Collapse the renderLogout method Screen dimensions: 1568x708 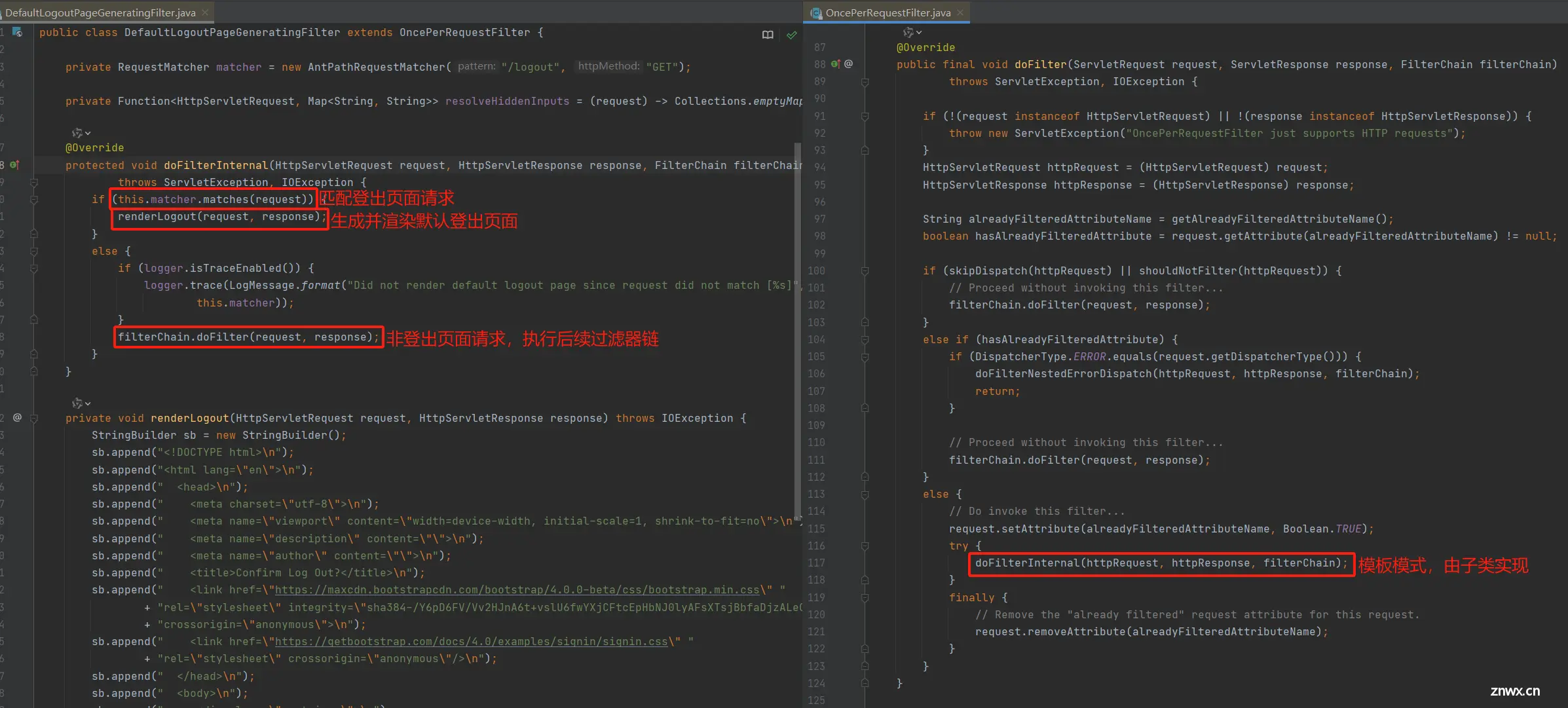(34, 418)
